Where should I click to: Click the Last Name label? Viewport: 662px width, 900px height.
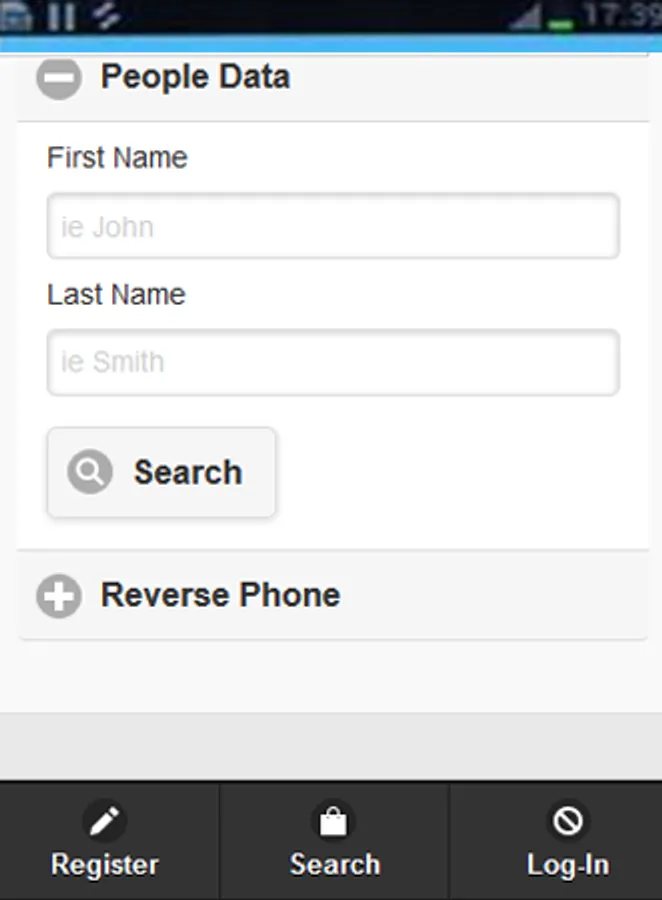tap(116, 295)
